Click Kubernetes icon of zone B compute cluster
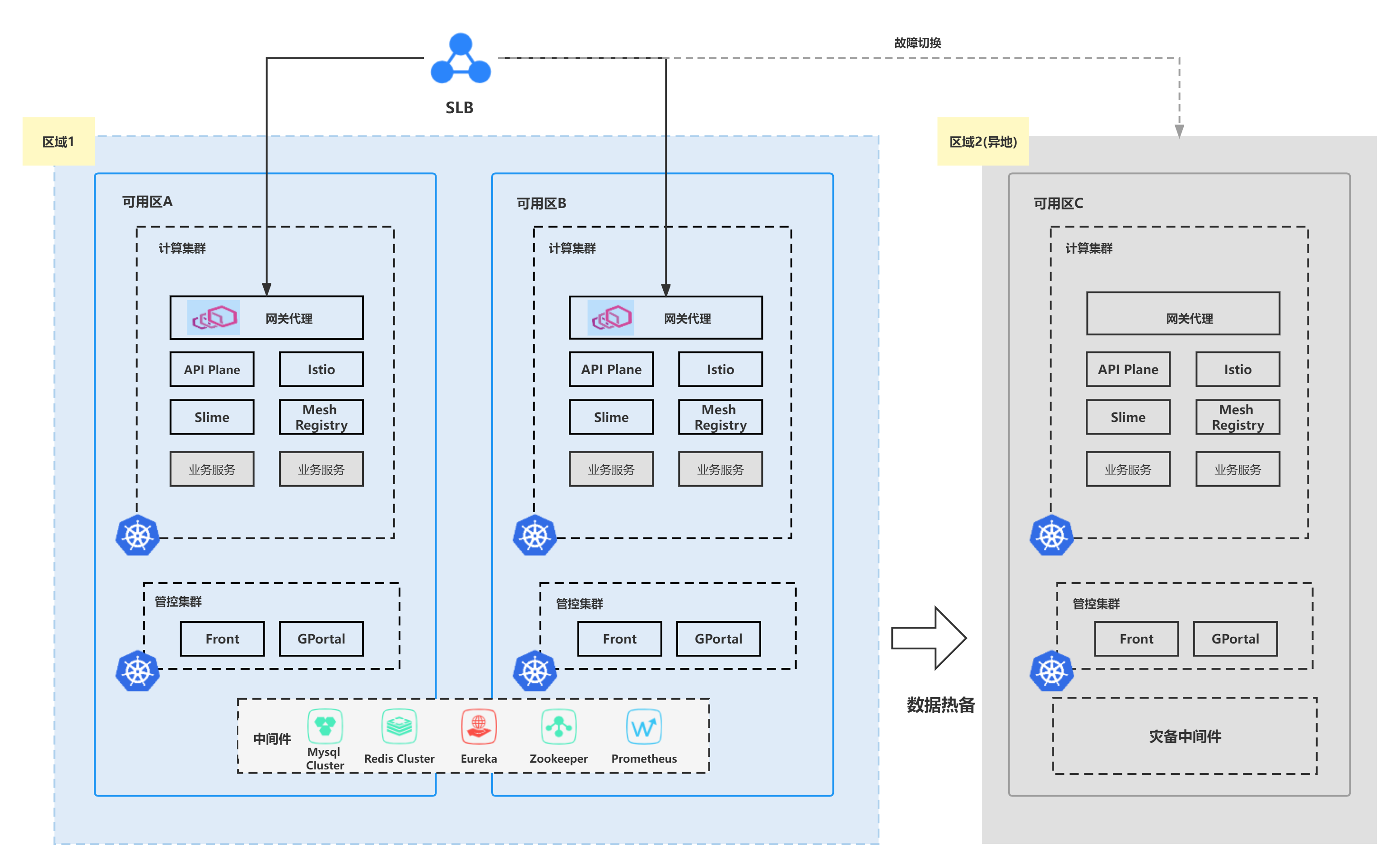The width and height of the screenshot is (1400, 866). pyautogui.click(x=535, y=536)
